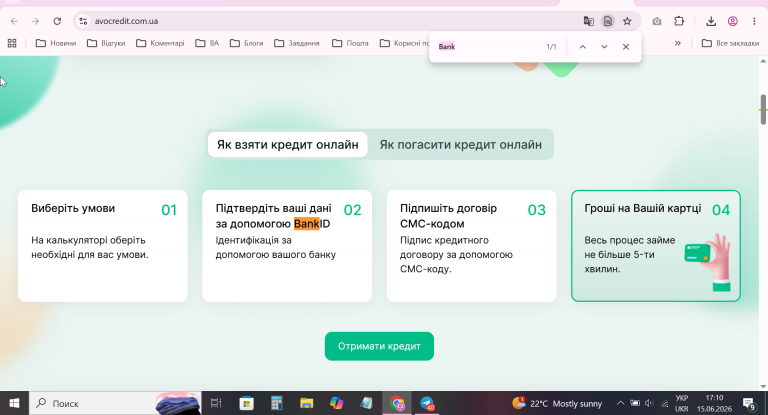Go to previous find result
Viewport: 768px width, 415px height.
pos(582,47)
